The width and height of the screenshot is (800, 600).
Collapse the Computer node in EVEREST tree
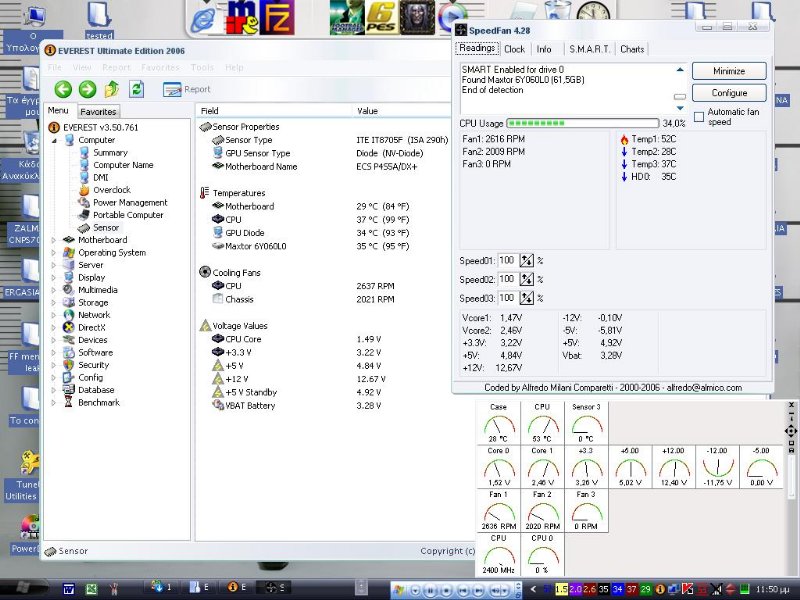[x=54, y=140]
